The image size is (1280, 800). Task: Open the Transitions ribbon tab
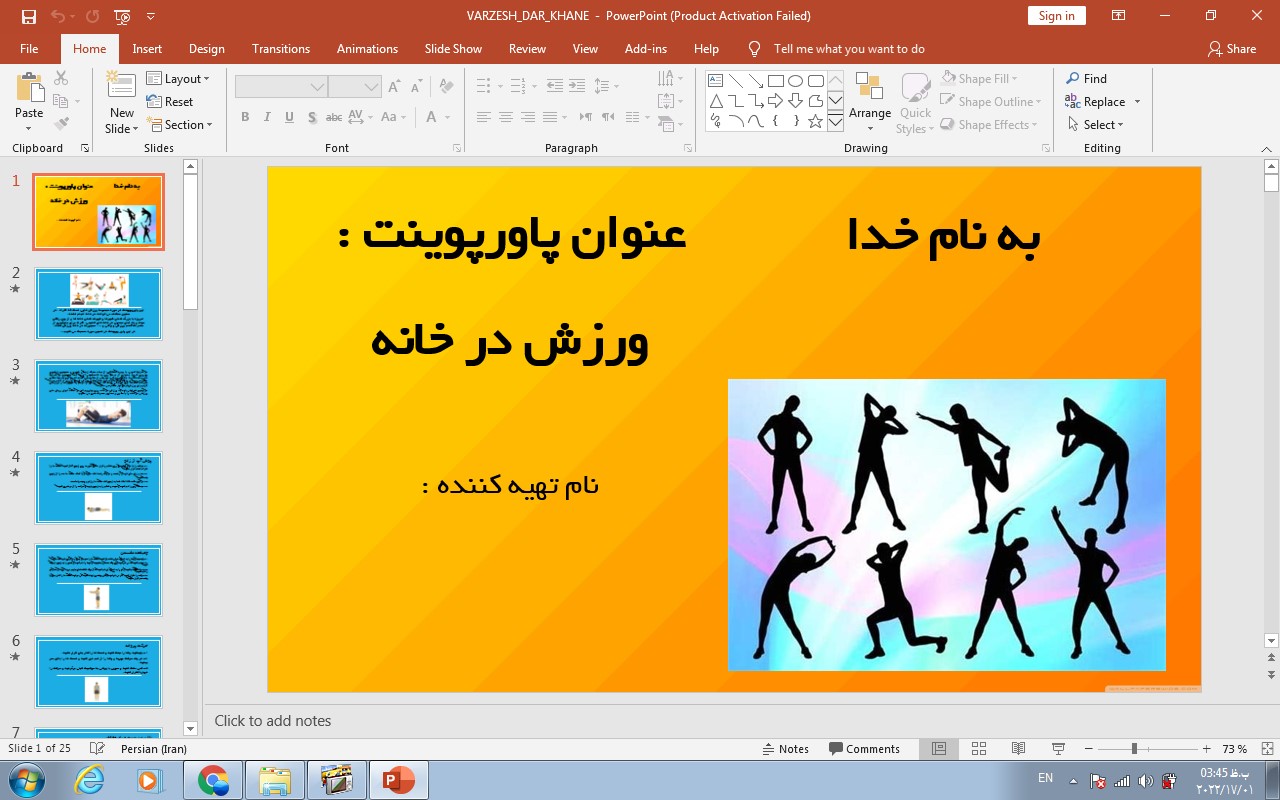coord(281,49)
